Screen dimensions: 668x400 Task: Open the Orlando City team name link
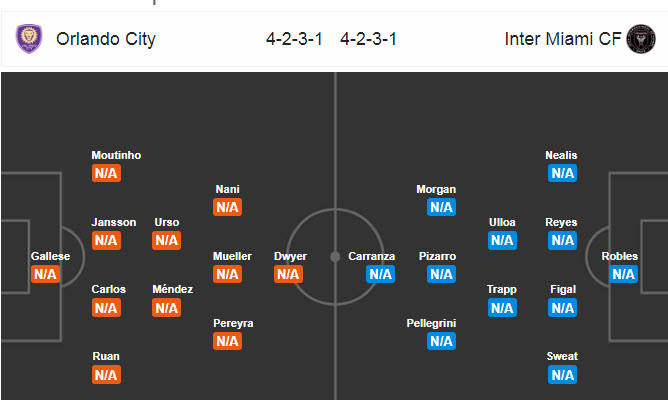[106, 40]
